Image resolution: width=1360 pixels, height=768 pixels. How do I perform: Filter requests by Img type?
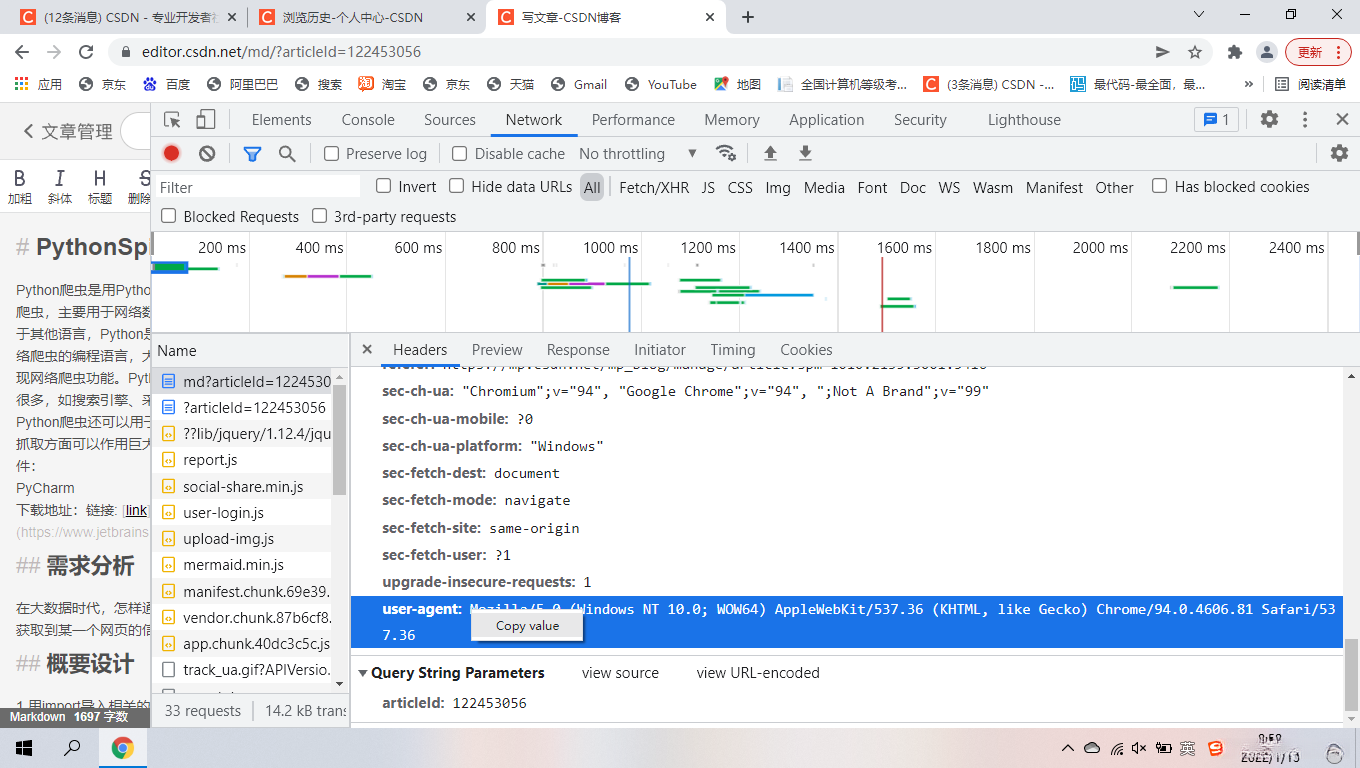coord(778,187)
